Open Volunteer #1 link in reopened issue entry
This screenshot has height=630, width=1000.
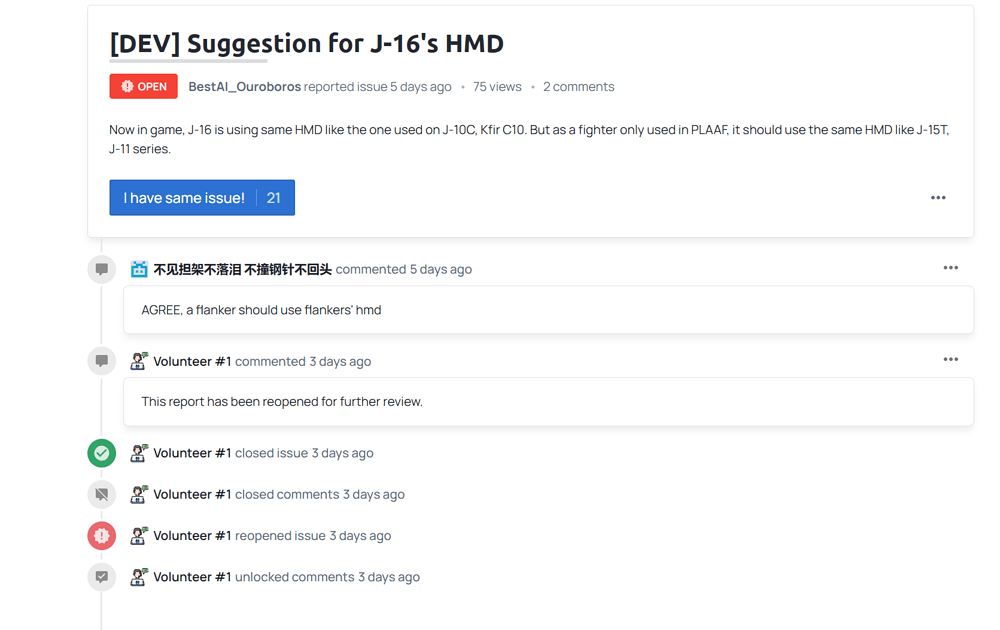click(192, 536)
